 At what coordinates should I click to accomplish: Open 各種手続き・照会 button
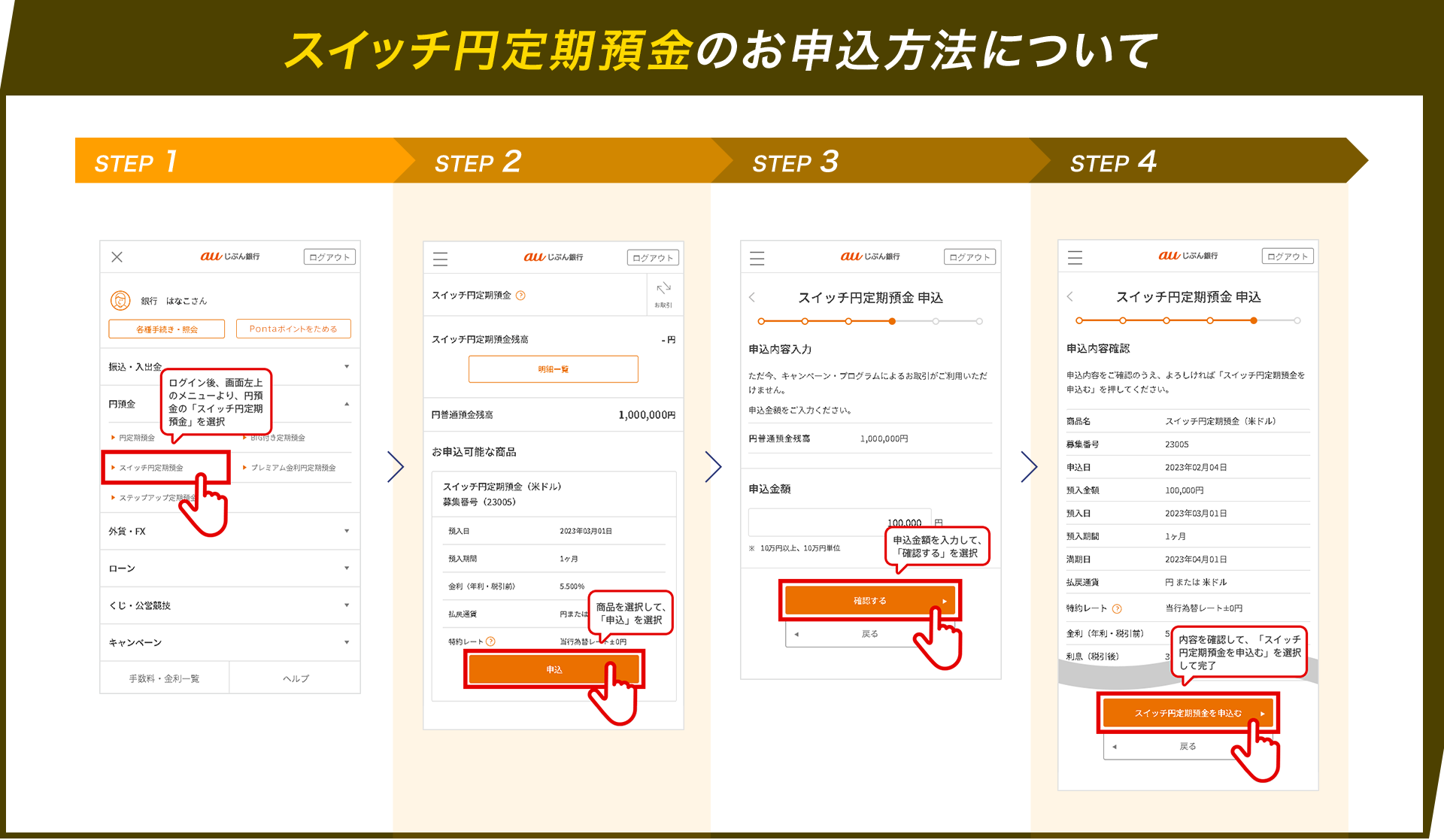[x=167, y=329]
